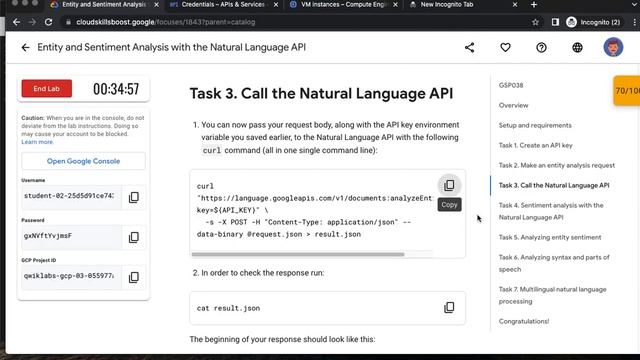
Task: Click the browser back arrow
Action: [16, 22]
